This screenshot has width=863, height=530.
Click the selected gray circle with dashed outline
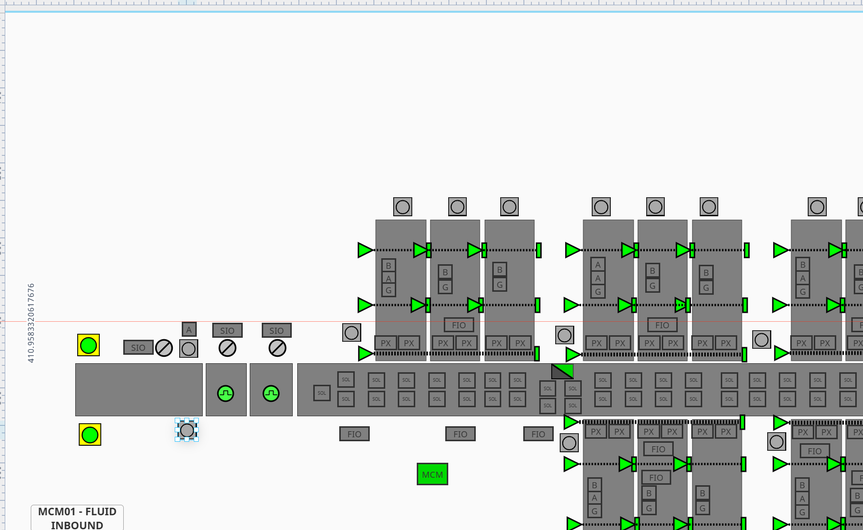(187, 430)
